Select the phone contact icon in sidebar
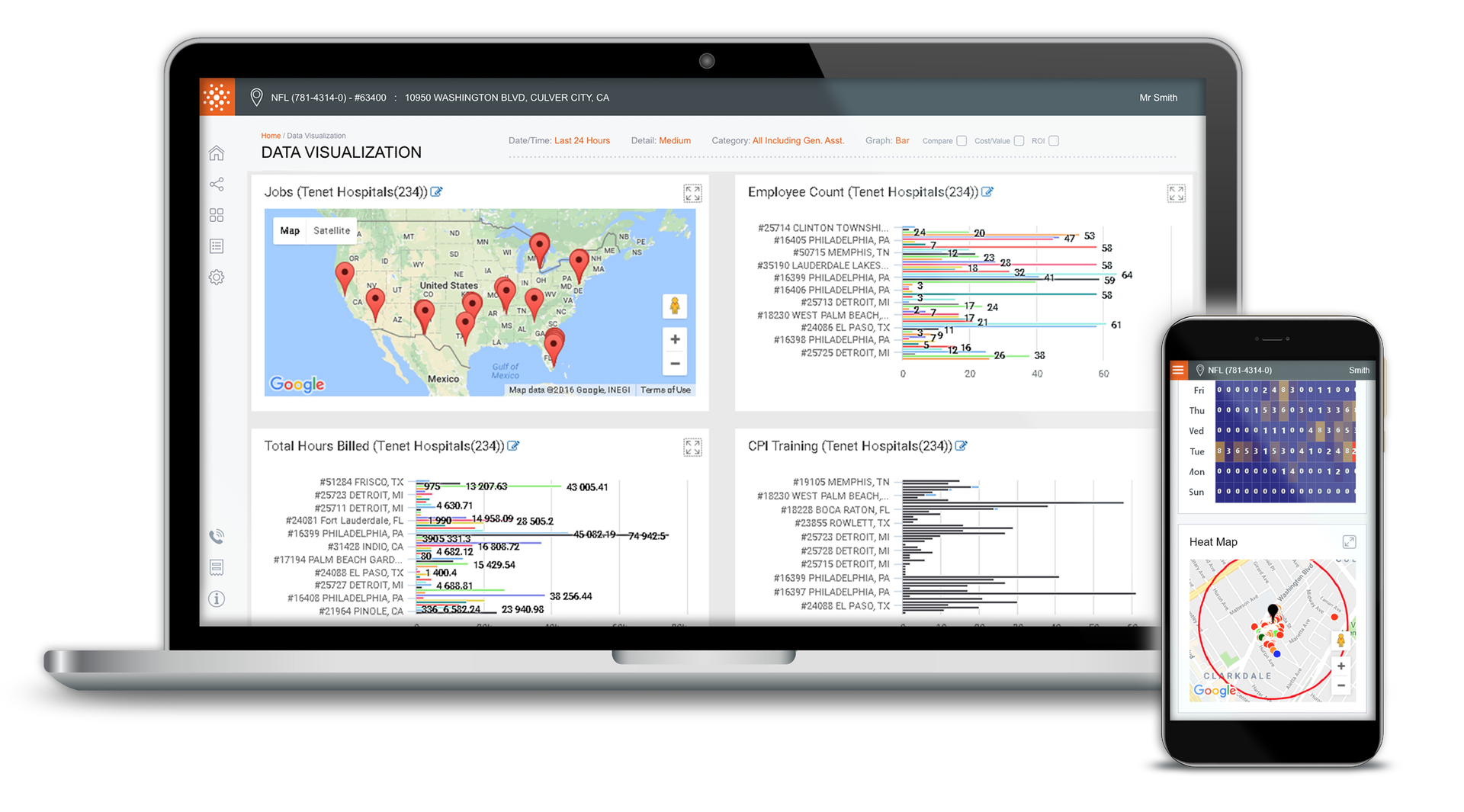1464x812 pixels. tap(217, 536)
